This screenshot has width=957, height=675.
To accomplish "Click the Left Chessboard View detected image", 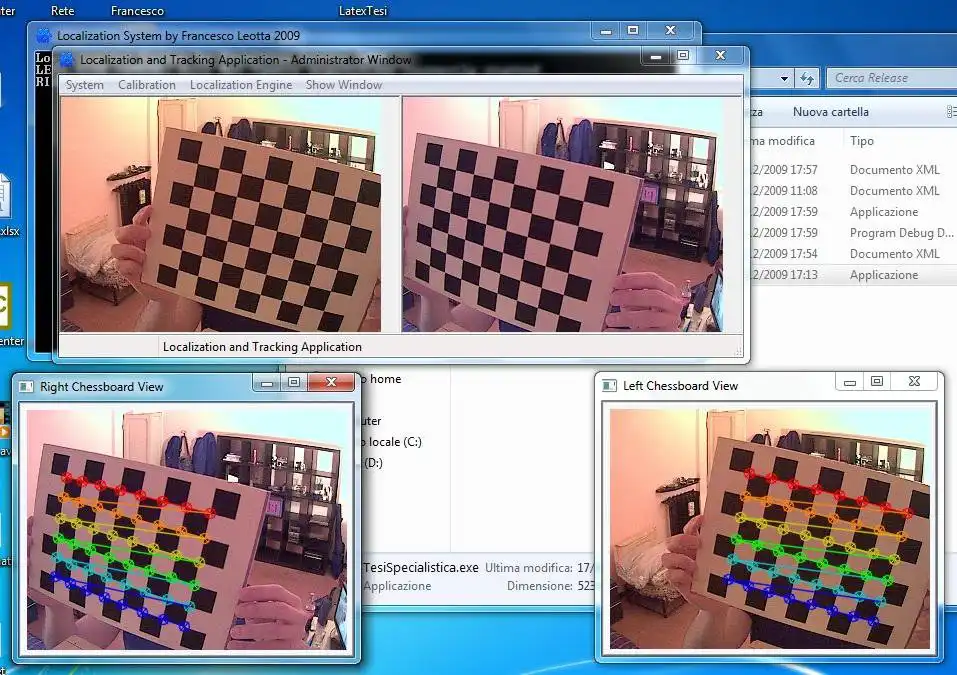I will click(770, 529).
